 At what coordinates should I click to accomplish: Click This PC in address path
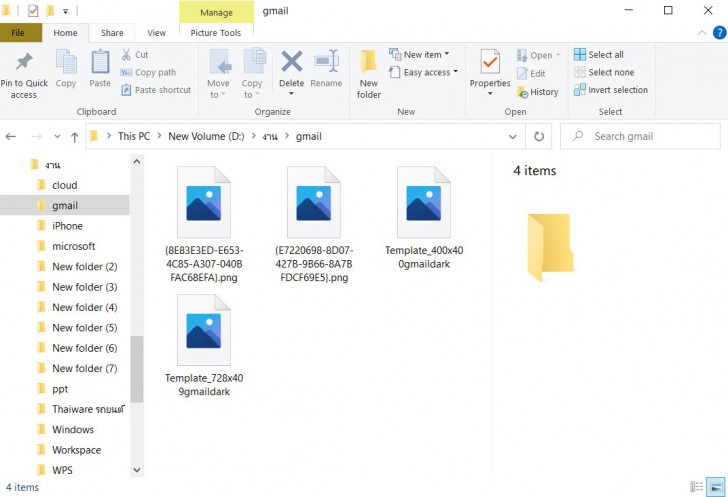[134, 137]
